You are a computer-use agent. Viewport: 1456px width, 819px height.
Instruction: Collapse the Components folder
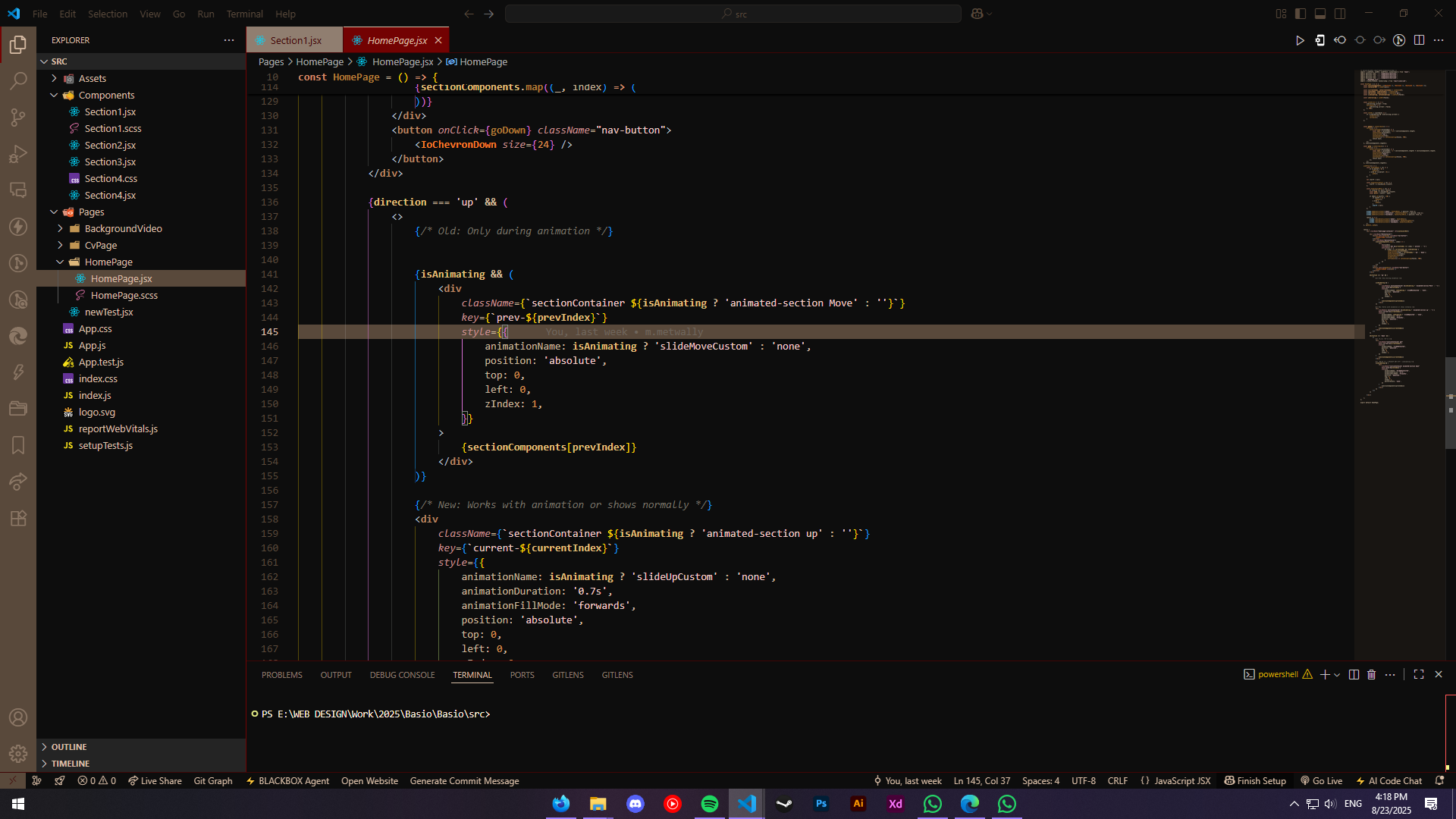pos(106,95)
